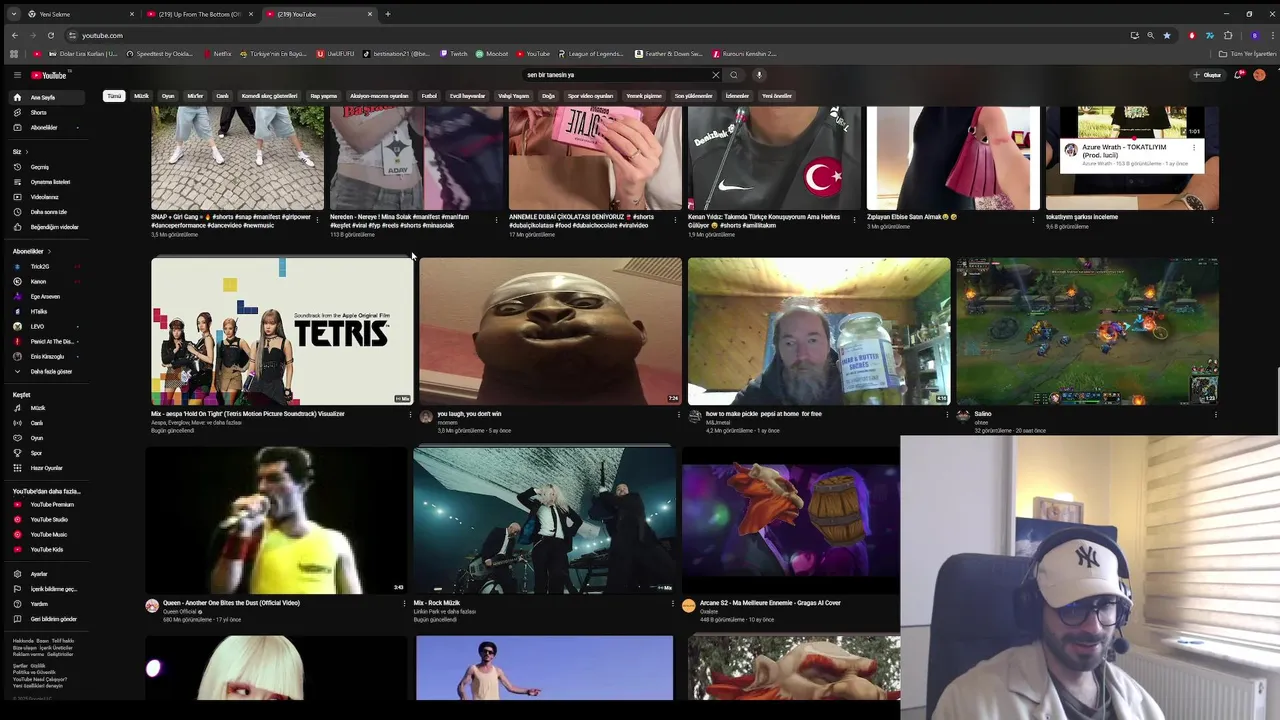Reload the page in Chrome
Image resolution: width=1280 pixels, height=720 pixels.
[51, 35]
